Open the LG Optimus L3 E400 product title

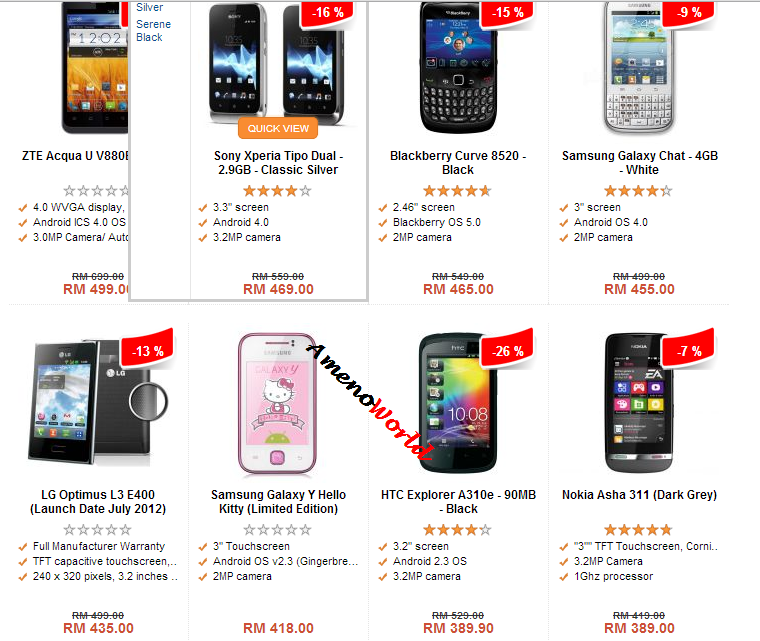(x=98, y=502)
